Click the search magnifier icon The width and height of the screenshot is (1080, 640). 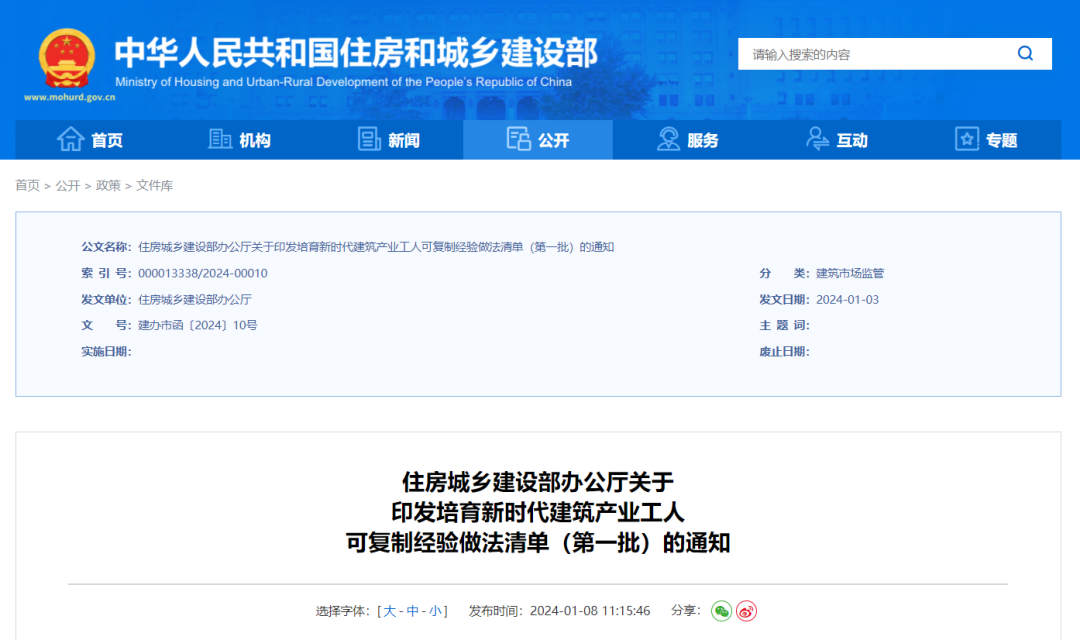(x=1025, y=54)
